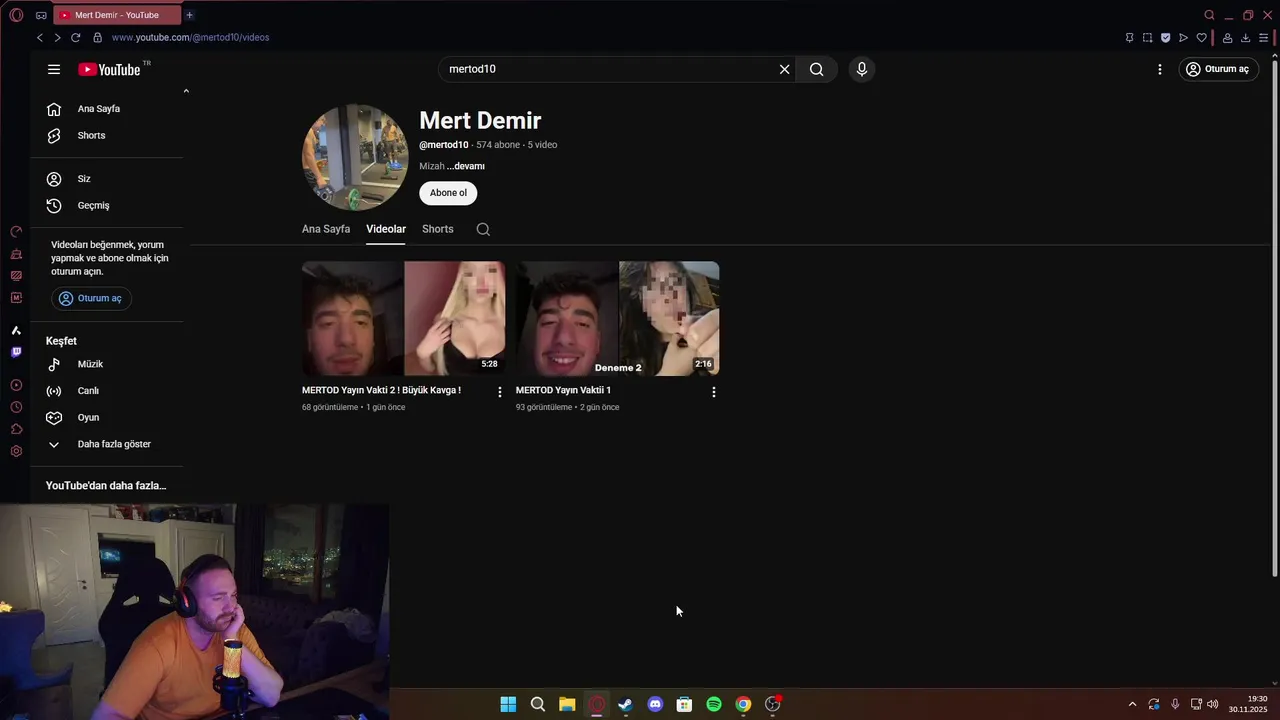Select the Mert Demir - YouTube browser tab
This screenshot has width=1280, height=720.
point(115,15)
